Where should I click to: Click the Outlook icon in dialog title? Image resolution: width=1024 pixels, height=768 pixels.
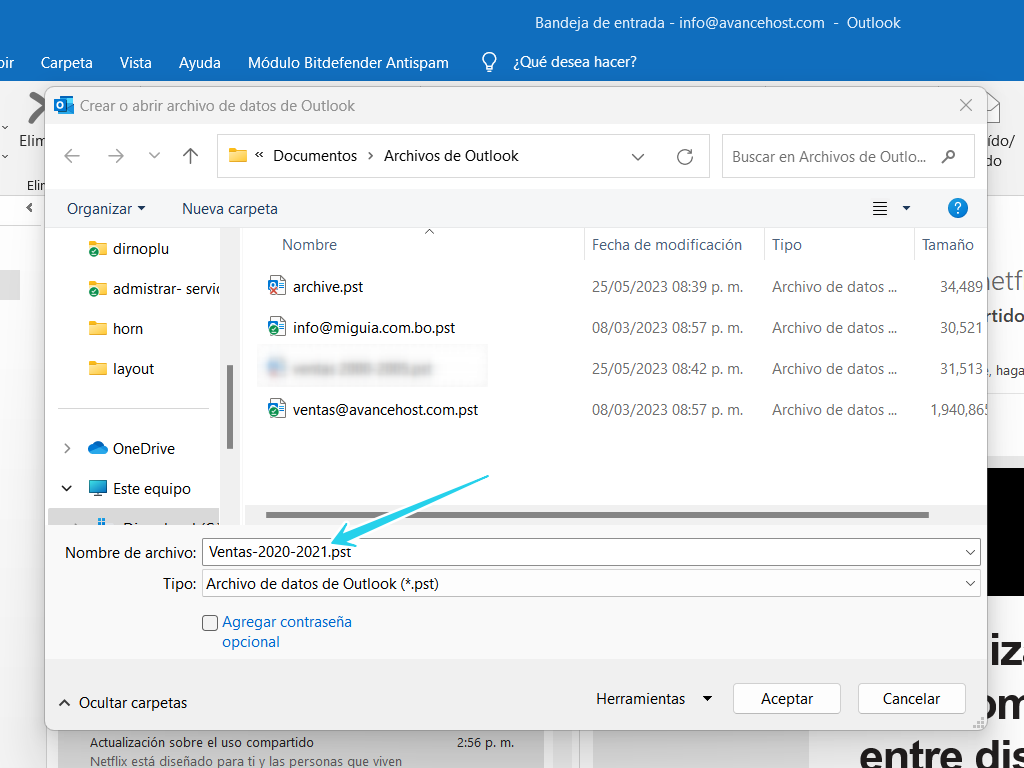63,105
